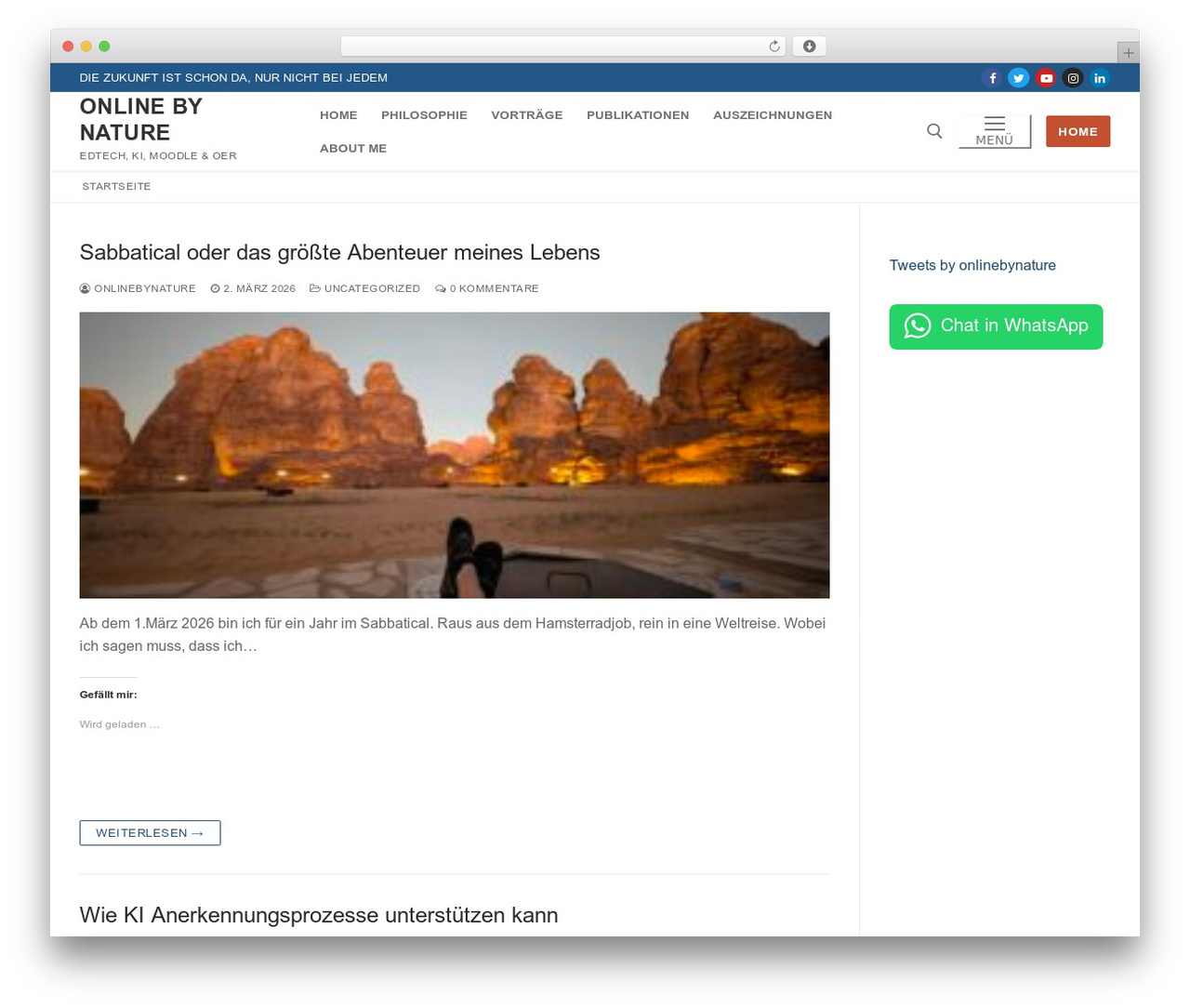Click the Chat in WhatsApp button

coord(996,326)
